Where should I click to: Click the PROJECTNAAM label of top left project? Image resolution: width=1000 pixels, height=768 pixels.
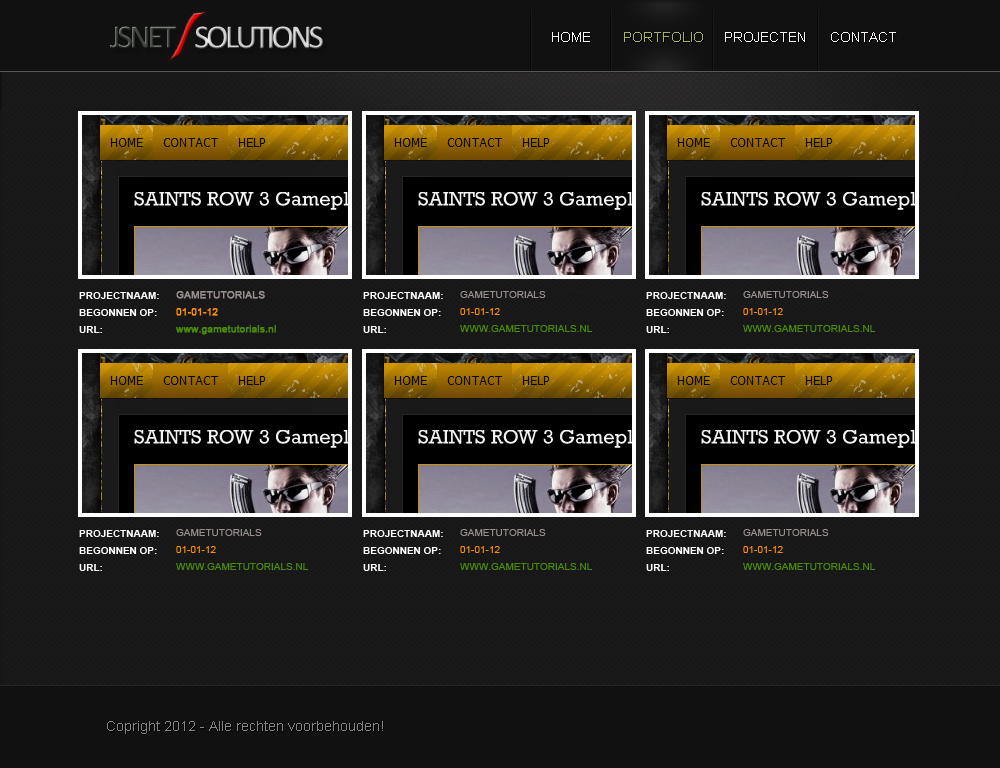coord(119,295)
